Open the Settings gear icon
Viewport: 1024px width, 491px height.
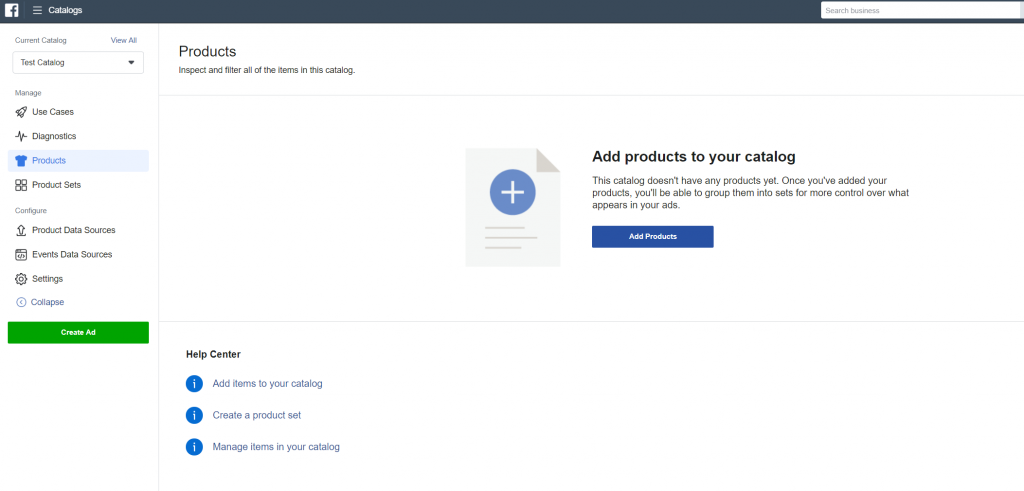point(21,279)
